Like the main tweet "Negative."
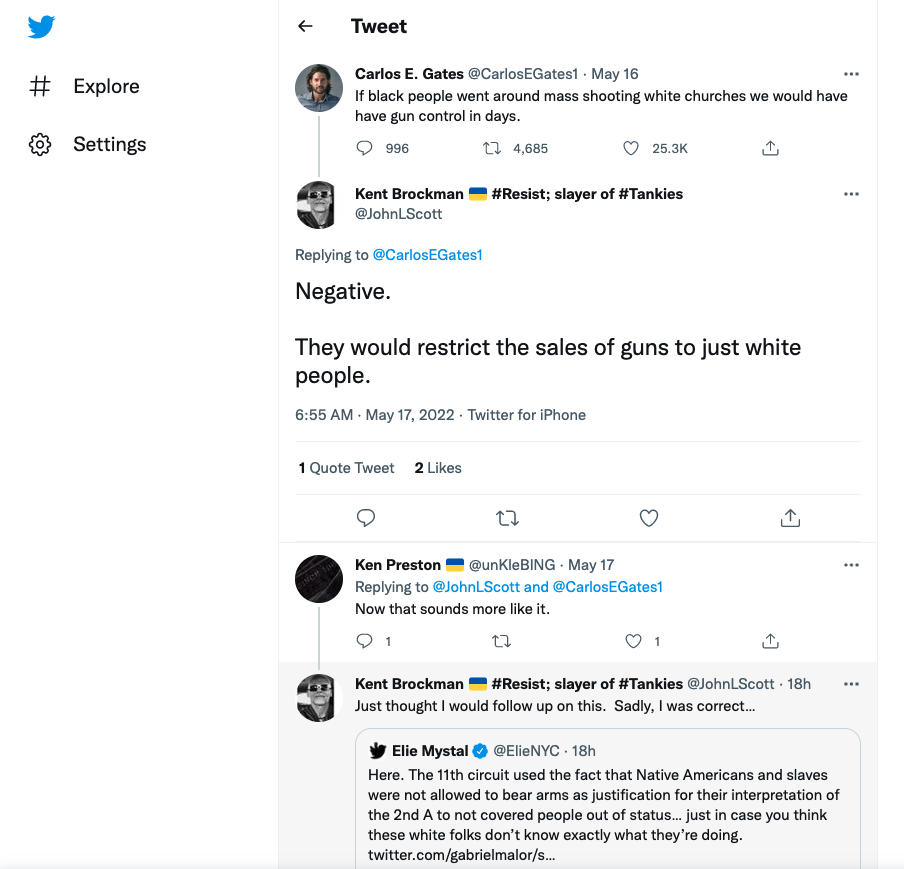 click(649, 518)
